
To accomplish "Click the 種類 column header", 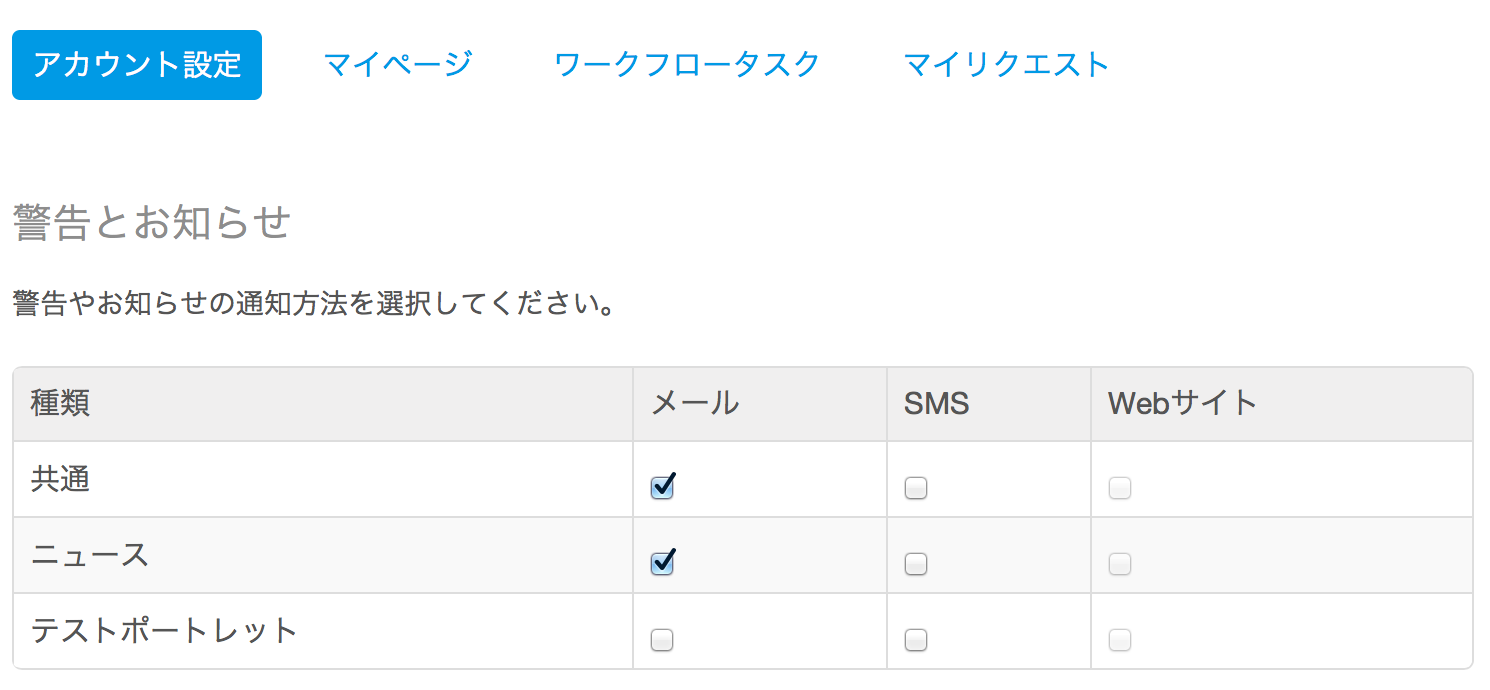I will [61, 404].
